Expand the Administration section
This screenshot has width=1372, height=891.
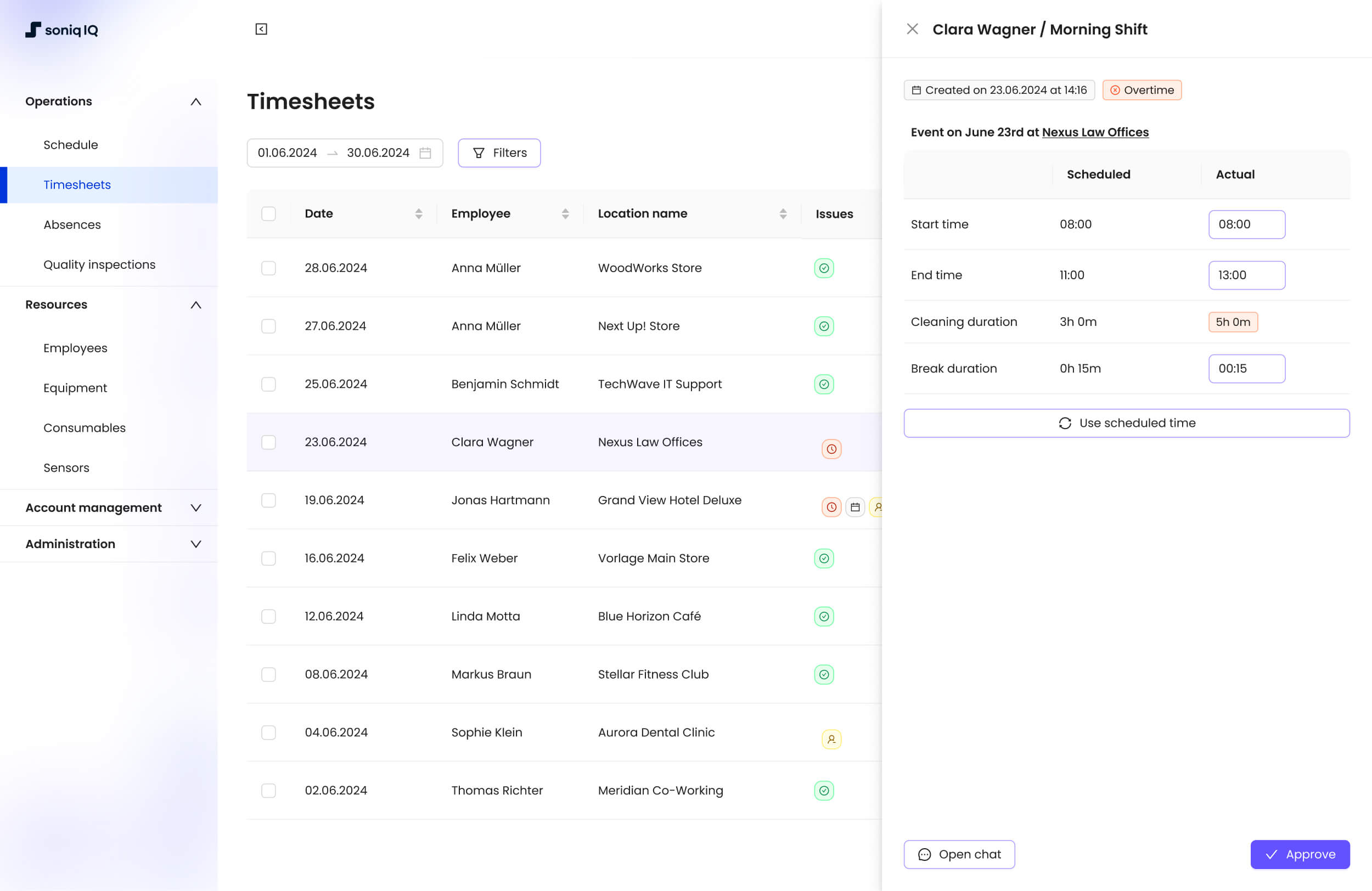click(195, 544)
